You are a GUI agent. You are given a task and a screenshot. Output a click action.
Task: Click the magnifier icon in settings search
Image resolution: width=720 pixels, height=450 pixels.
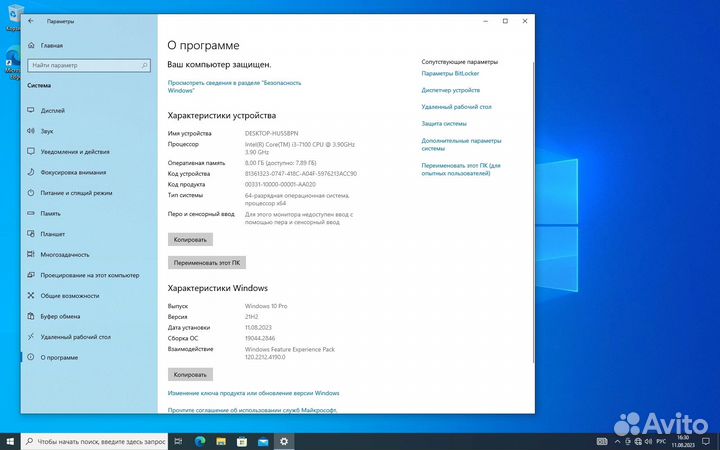point(144,65)
